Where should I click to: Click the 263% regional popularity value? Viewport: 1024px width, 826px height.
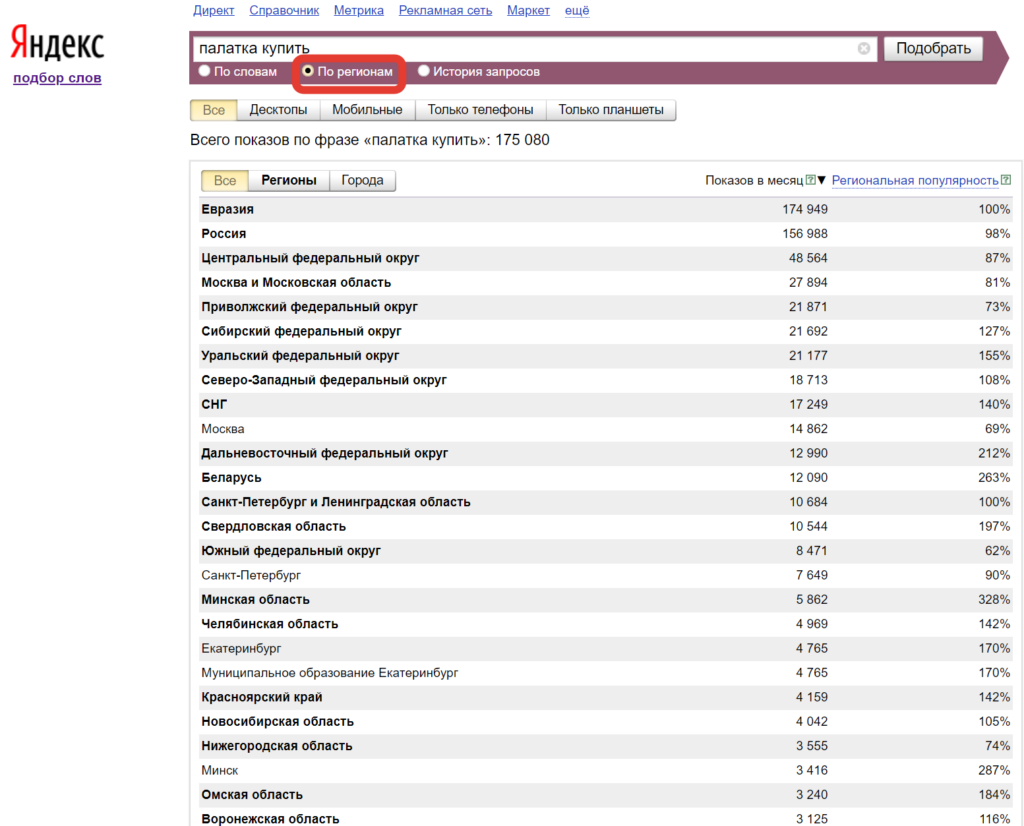point(994,478)
